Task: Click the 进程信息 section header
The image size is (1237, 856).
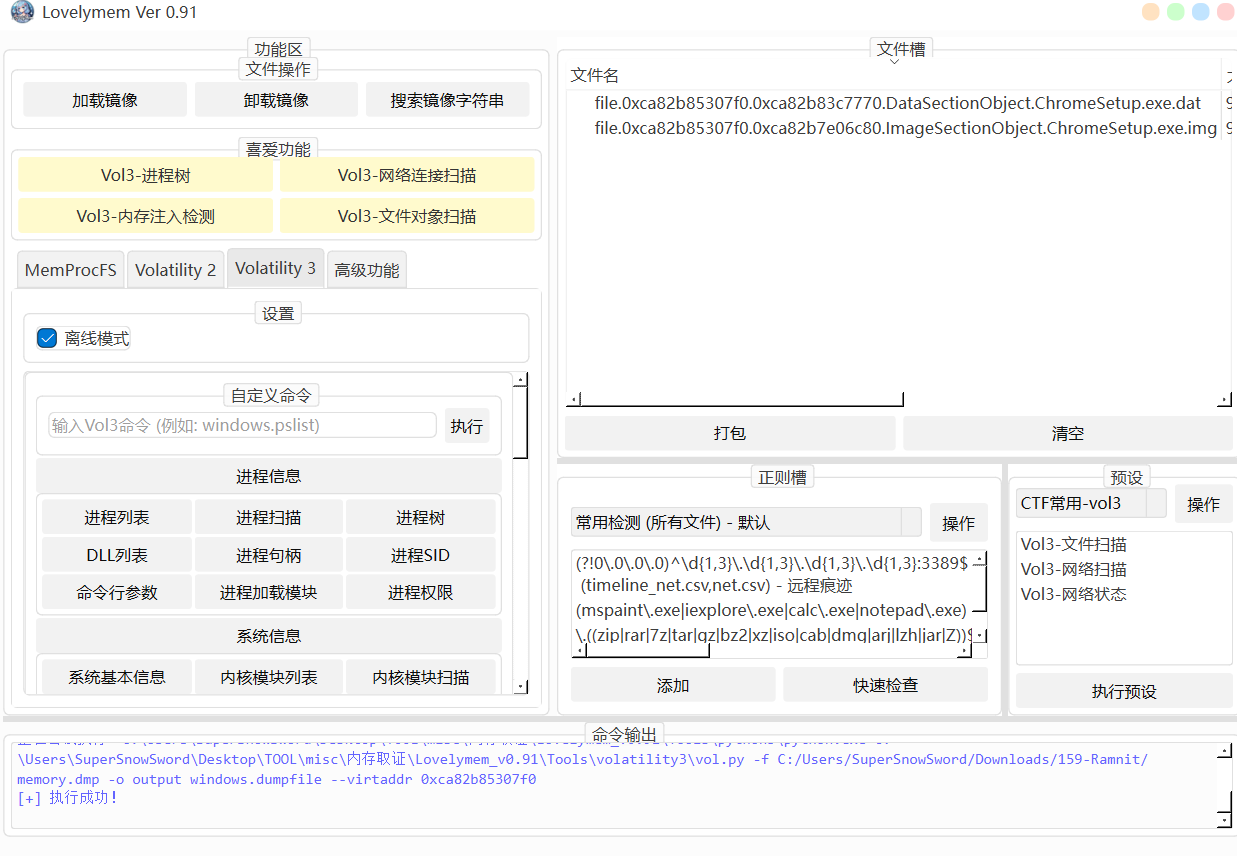Action: pos(269,477)
